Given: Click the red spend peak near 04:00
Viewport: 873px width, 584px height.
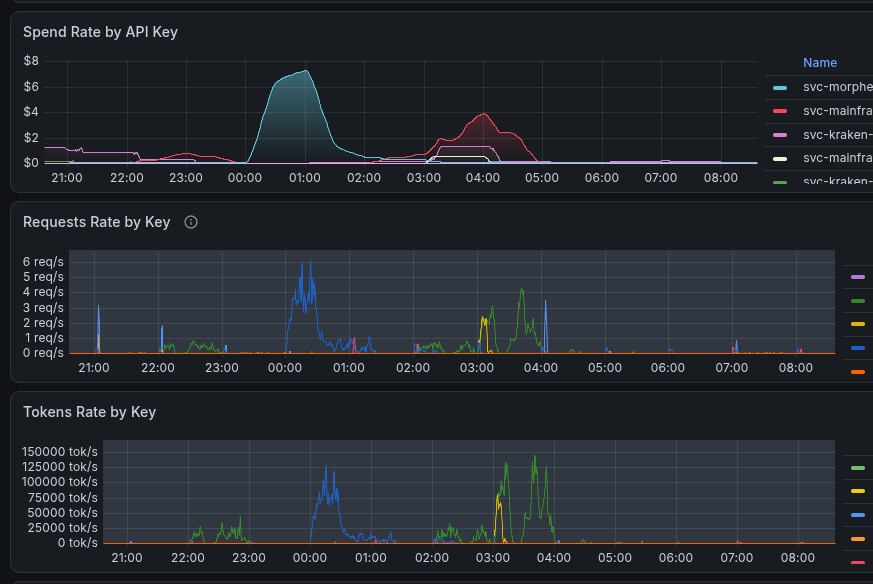Looking at the screenshot, I should coord(484,114).
